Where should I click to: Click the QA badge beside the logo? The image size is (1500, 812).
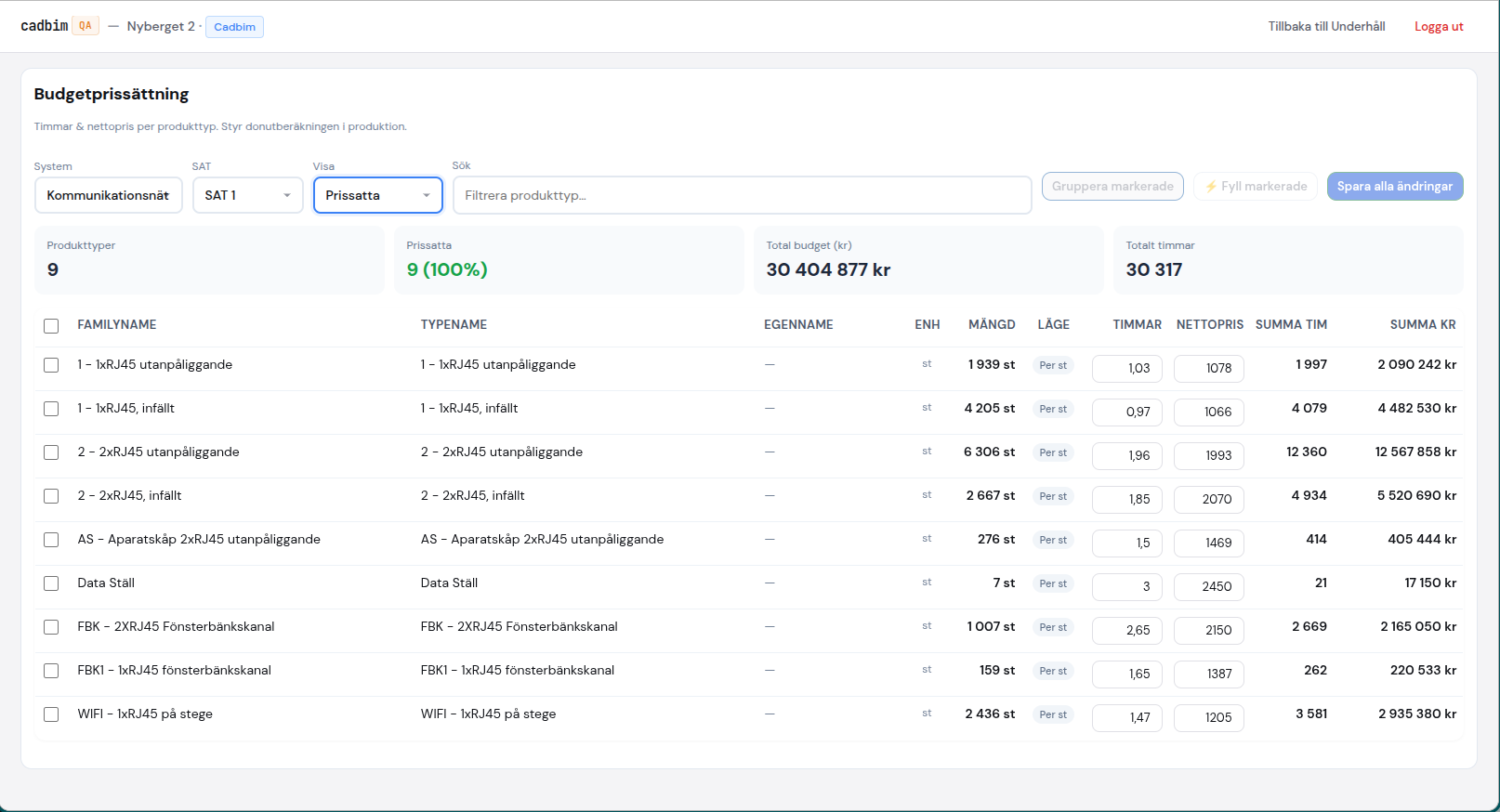pyautogui.click(x=86, y=26)
